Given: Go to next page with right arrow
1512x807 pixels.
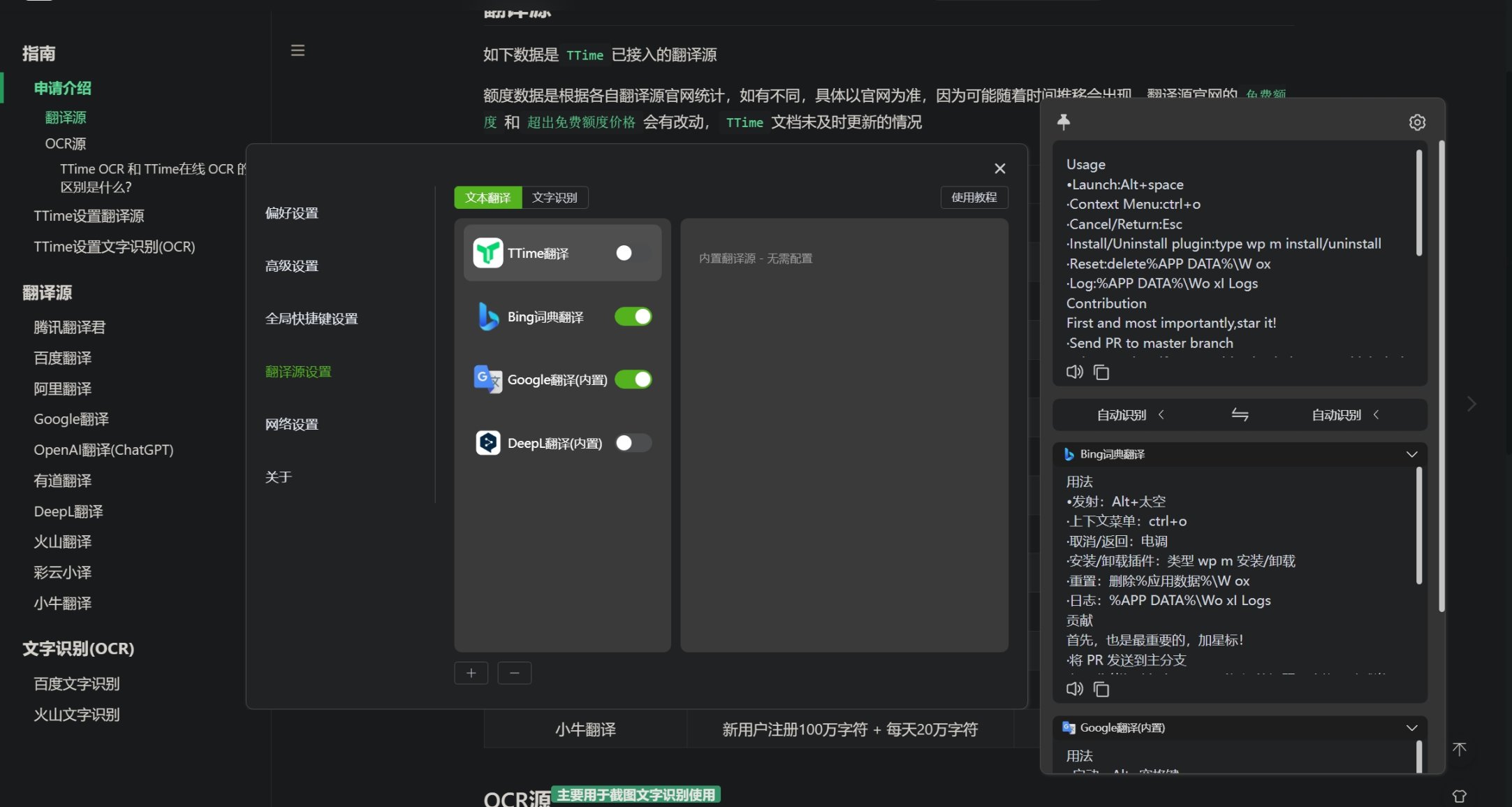Looking at the screenshot, I should pyautogui.click(x=1471, y=404).
